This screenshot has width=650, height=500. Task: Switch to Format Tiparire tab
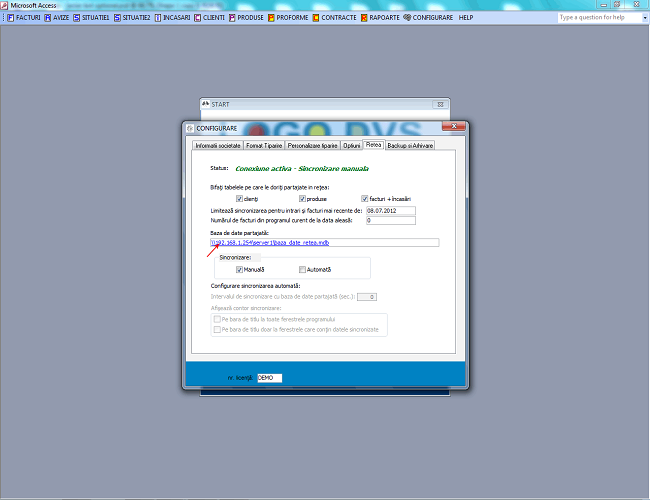point(264,146)
